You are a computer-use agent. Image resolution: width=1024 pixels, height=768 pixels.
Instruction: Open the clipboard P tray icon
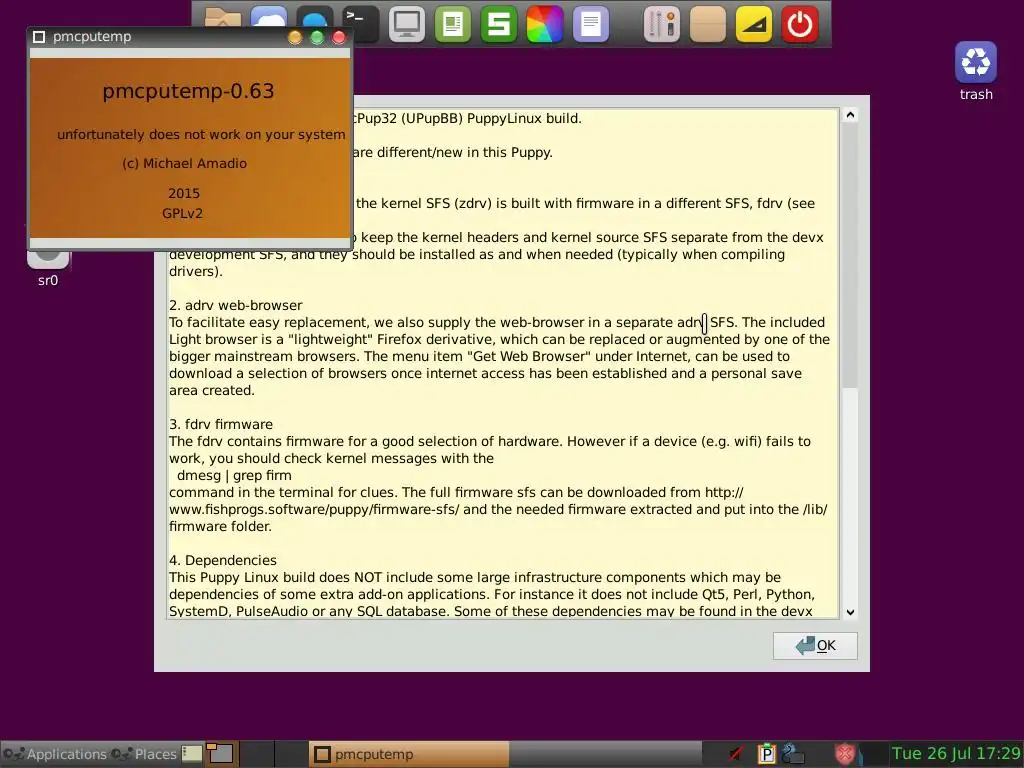pos(766,754)
